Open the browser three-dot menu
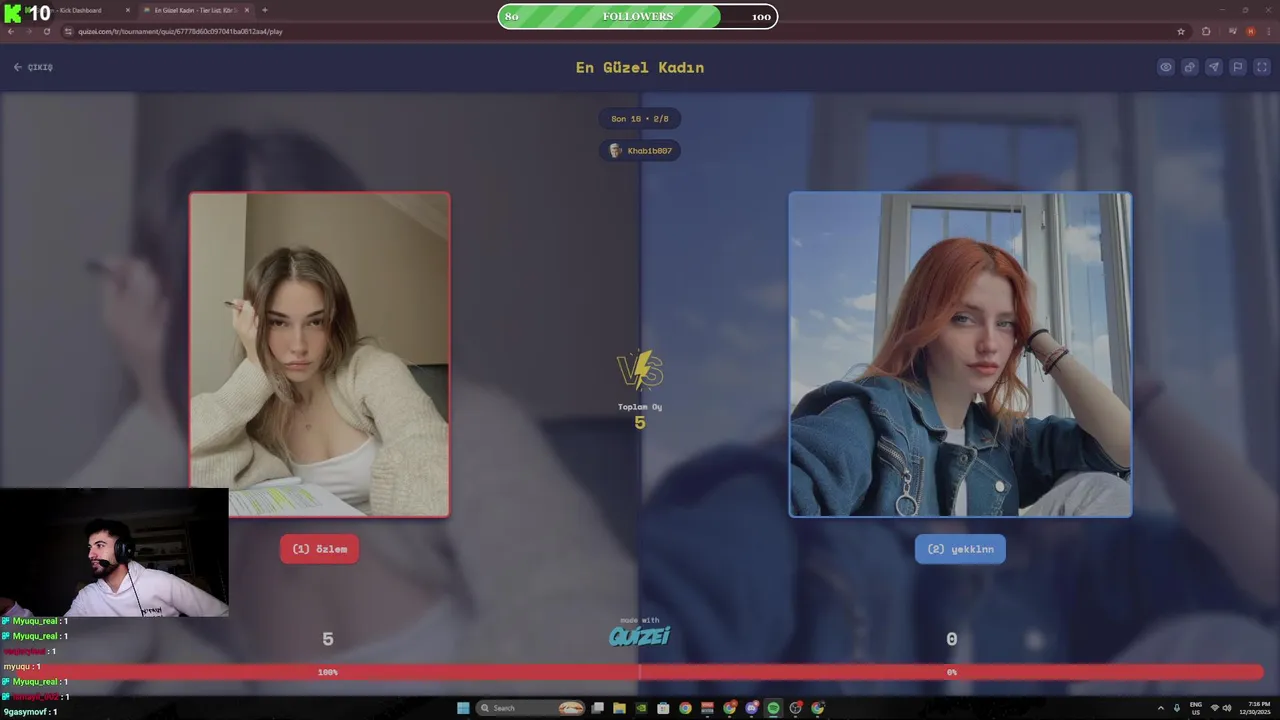Image resolution: width=1280 pixels, height=720 pixels. click(x=1267, y=31)
